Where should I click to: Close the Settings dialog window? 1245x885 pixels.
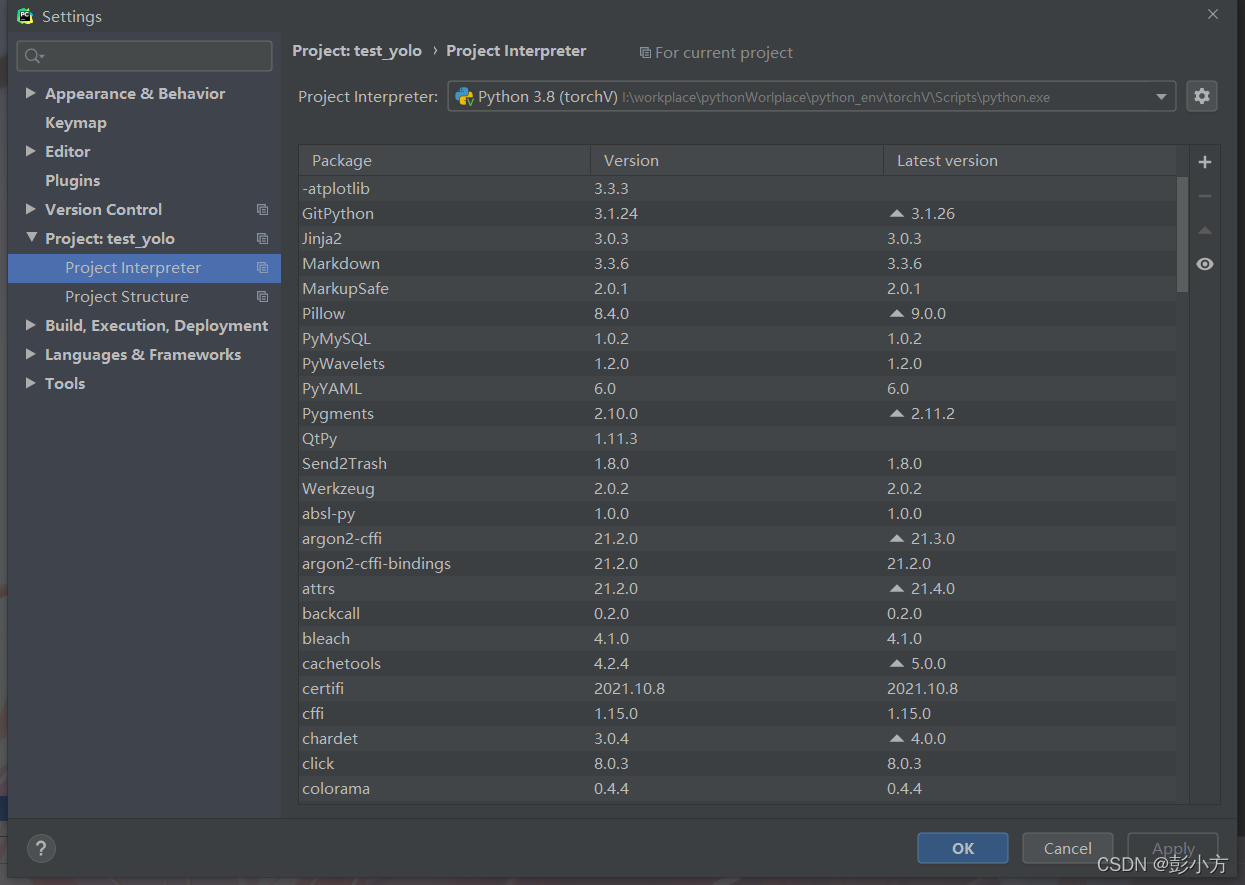[1213, 15]
